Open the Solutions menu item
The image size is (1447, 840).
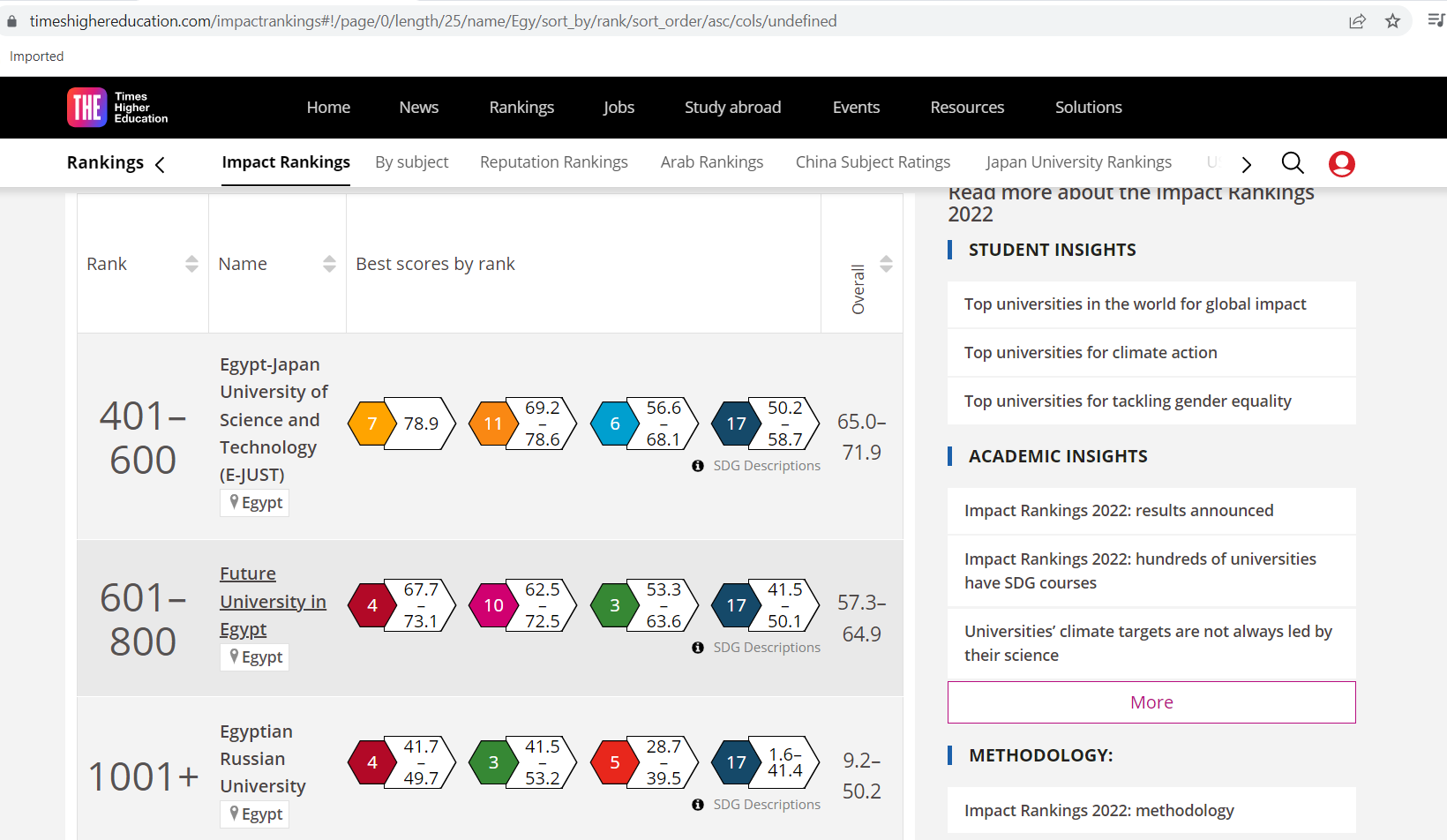1088,108
